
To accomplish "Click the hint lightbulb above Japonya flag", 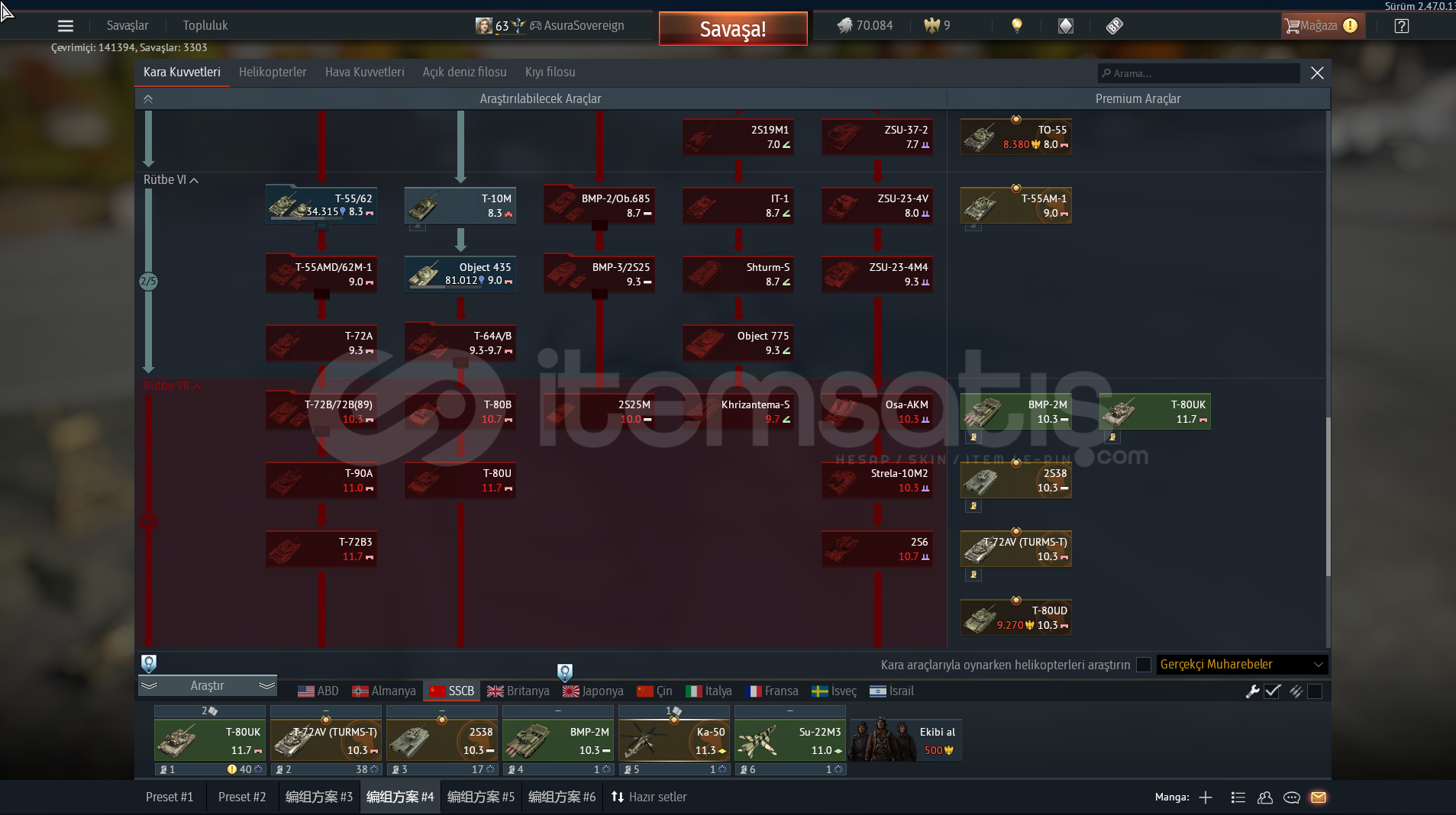I will [x=564, y=672].
